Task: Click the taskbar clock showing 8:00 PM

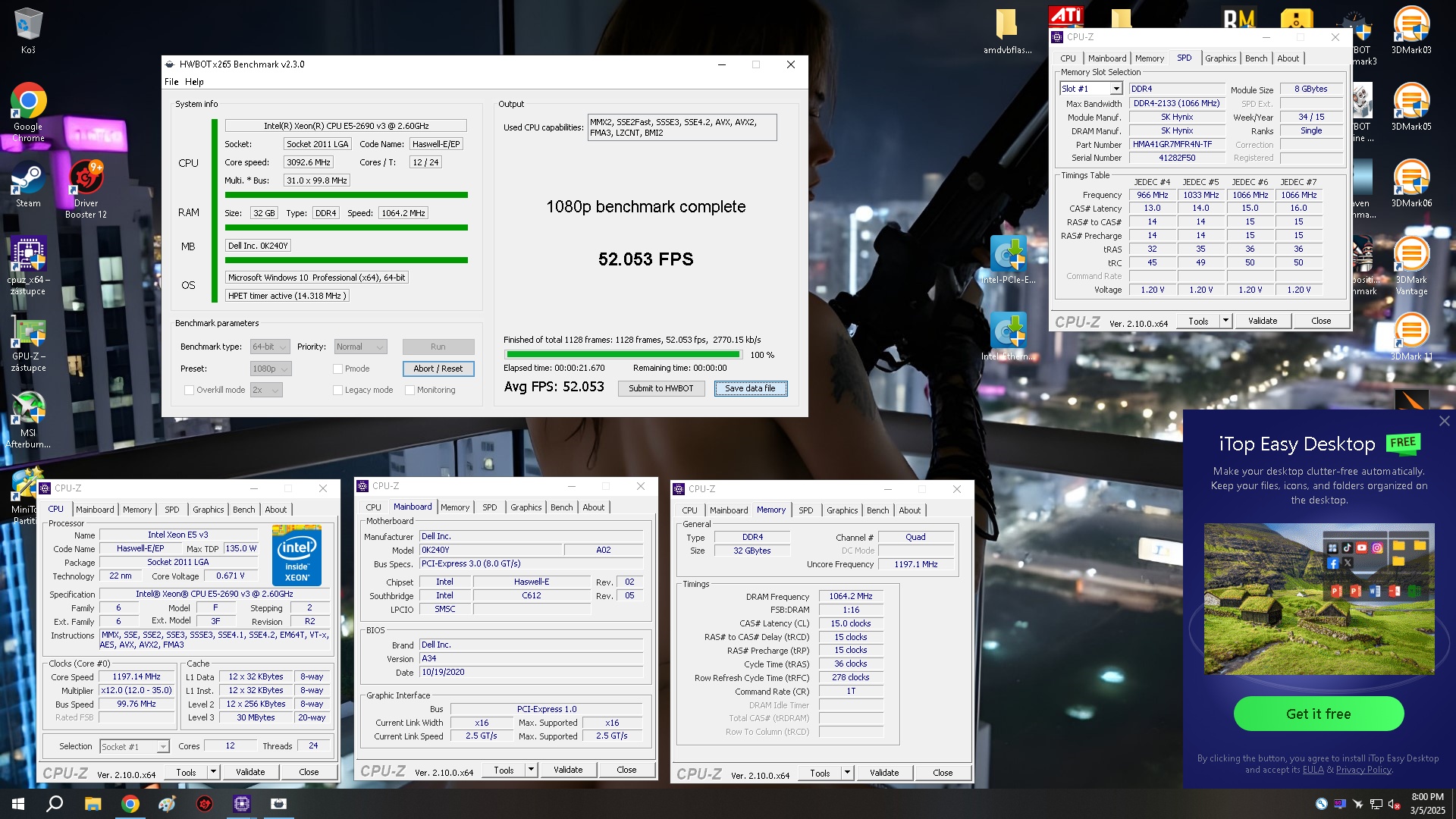Action: point(1427,804)
